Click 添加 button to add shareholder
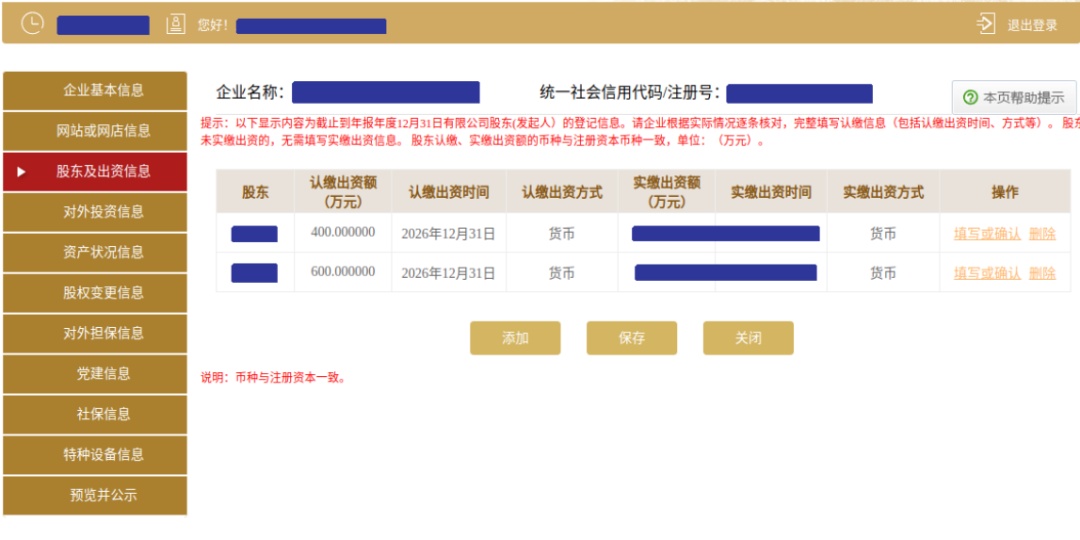Viewport: 1080px width, 540px height. point(515,338)
